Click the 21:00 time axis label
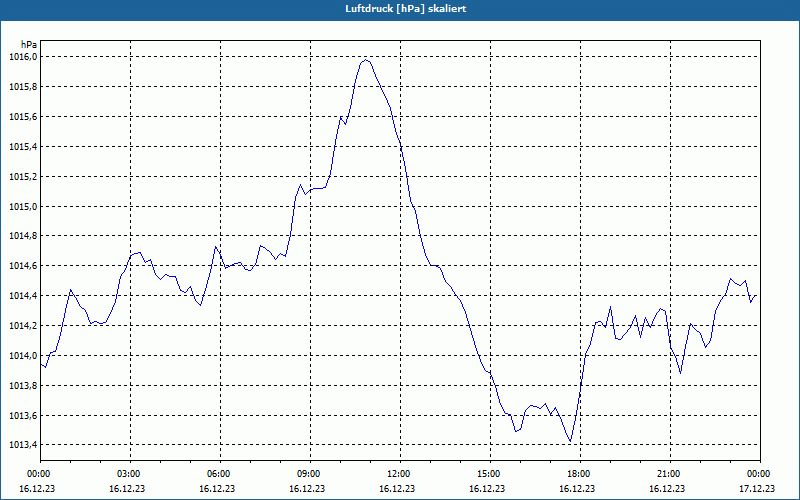The image size is (800, 500). [x=670, y=474]
